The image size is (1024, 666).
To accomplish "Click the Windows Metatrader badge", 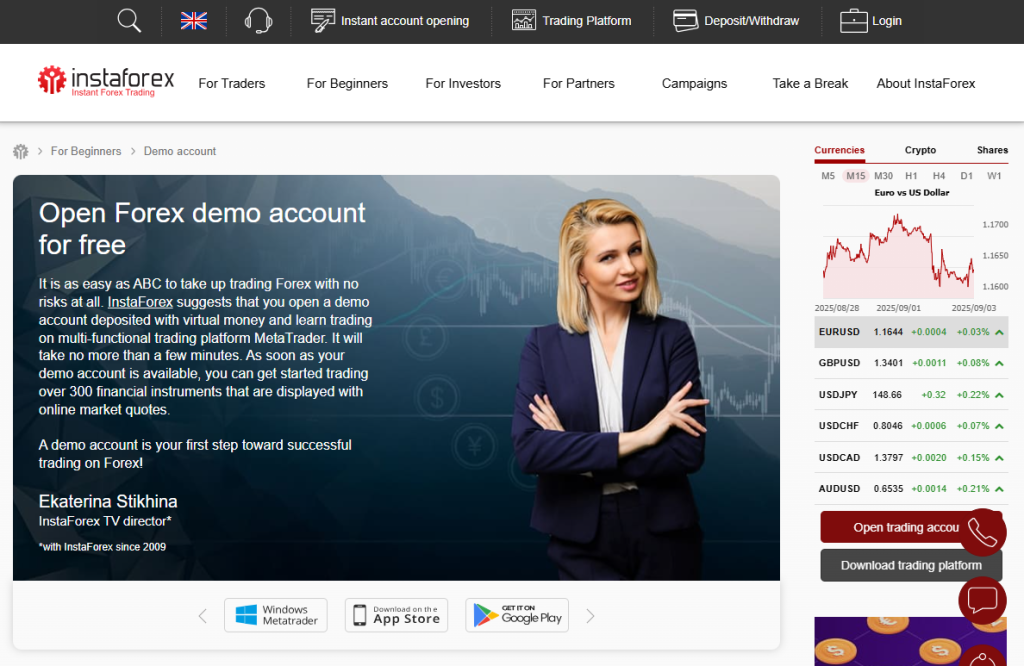I will click(x=276, y=615).
